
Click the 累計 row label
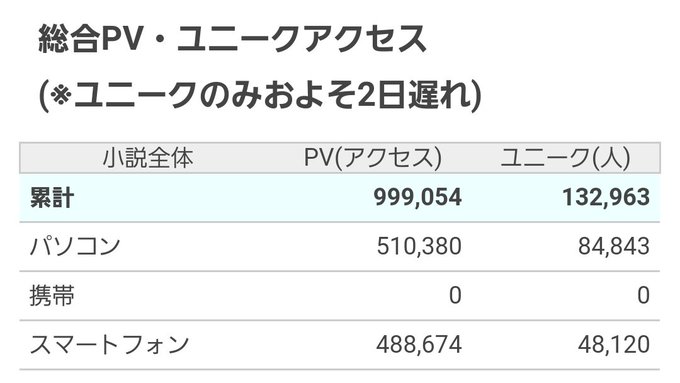52,198
